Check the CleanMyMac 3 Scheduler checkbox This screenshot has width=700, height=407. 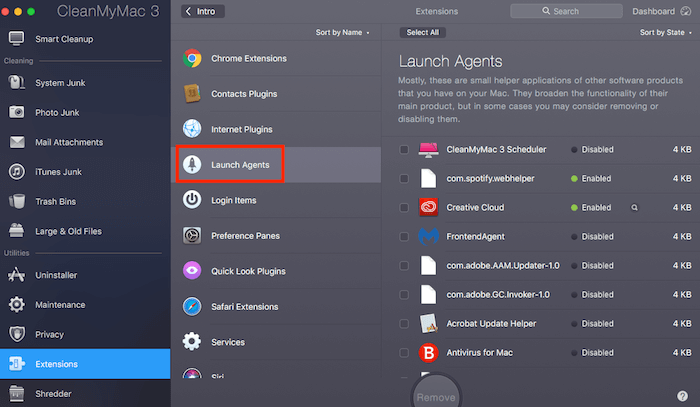click(x=404, y=150)
